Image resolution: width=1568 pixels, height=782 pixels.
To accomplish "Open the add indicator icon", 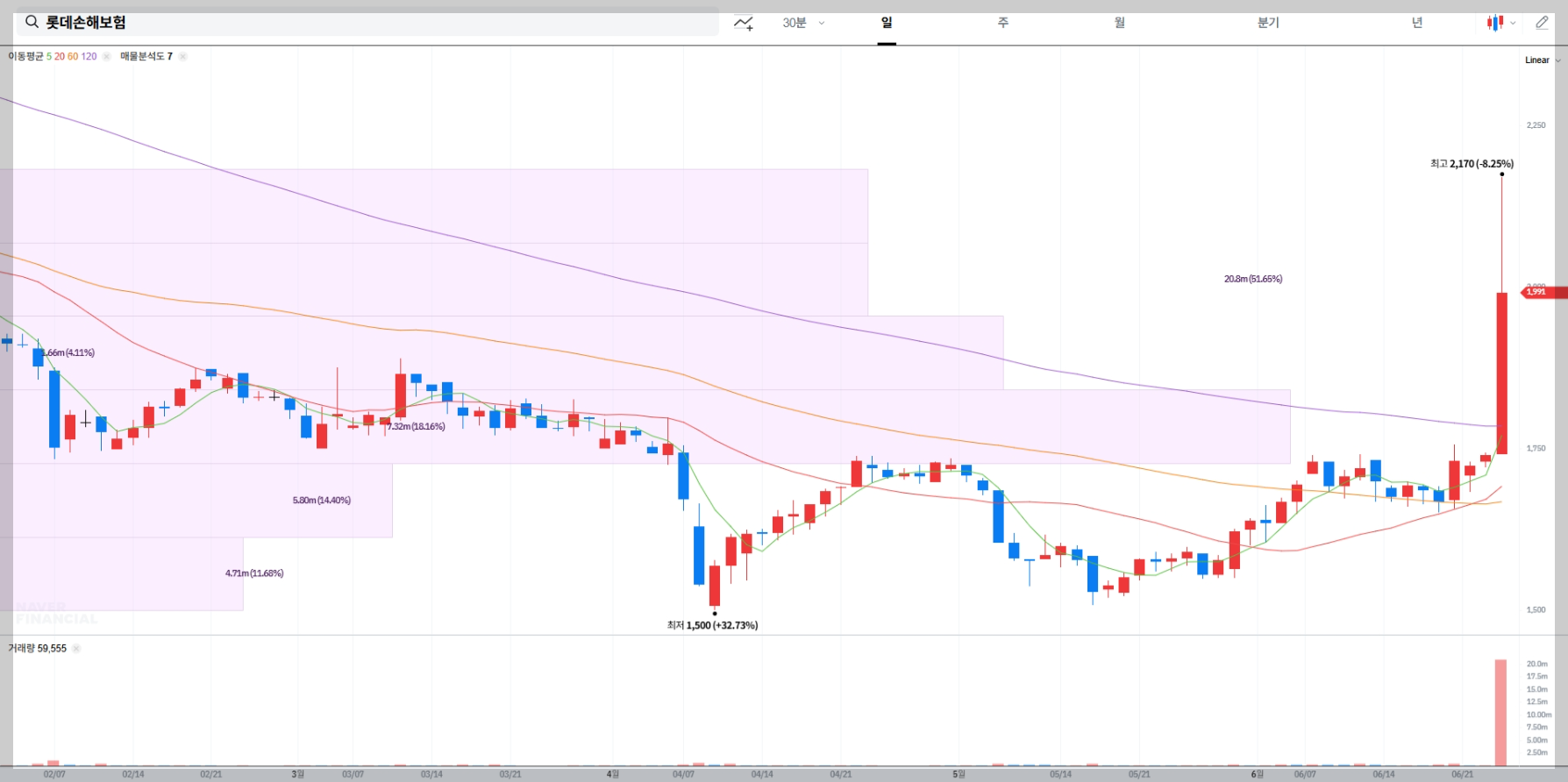I will click(744, 23).
